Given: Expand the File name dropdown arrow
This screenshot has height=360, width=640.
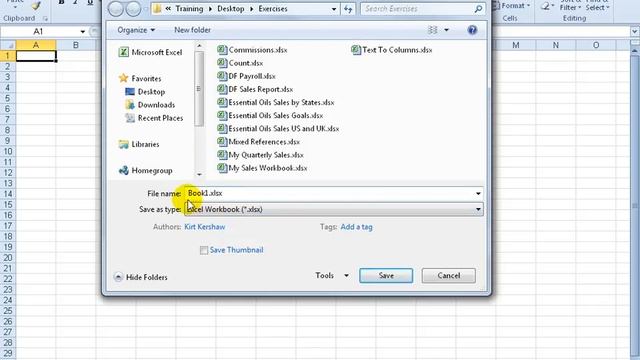Looking at the screenshot, I should click(478, 193).
